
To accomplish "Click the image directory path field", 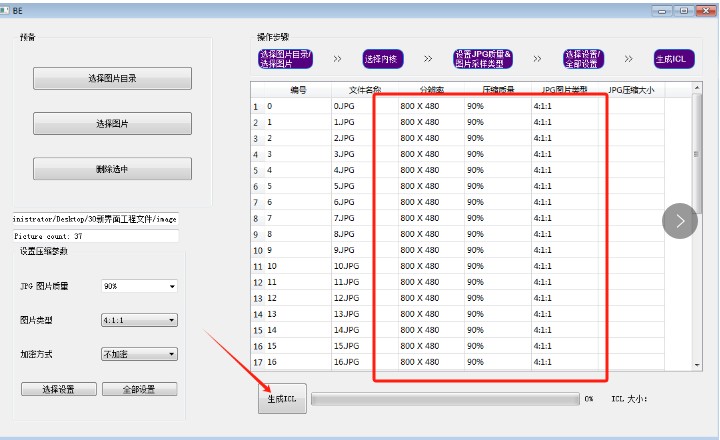I will coord(96,219).
